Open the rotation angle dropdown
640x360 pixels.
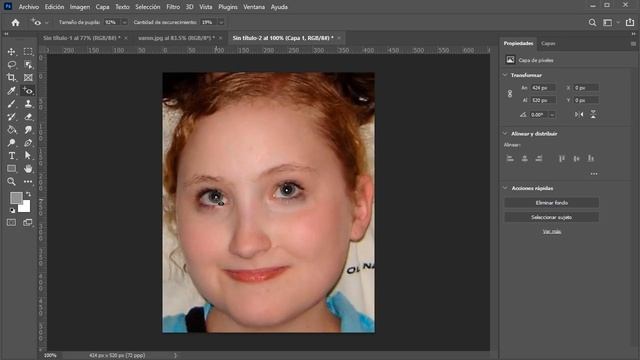pos(552,115)
